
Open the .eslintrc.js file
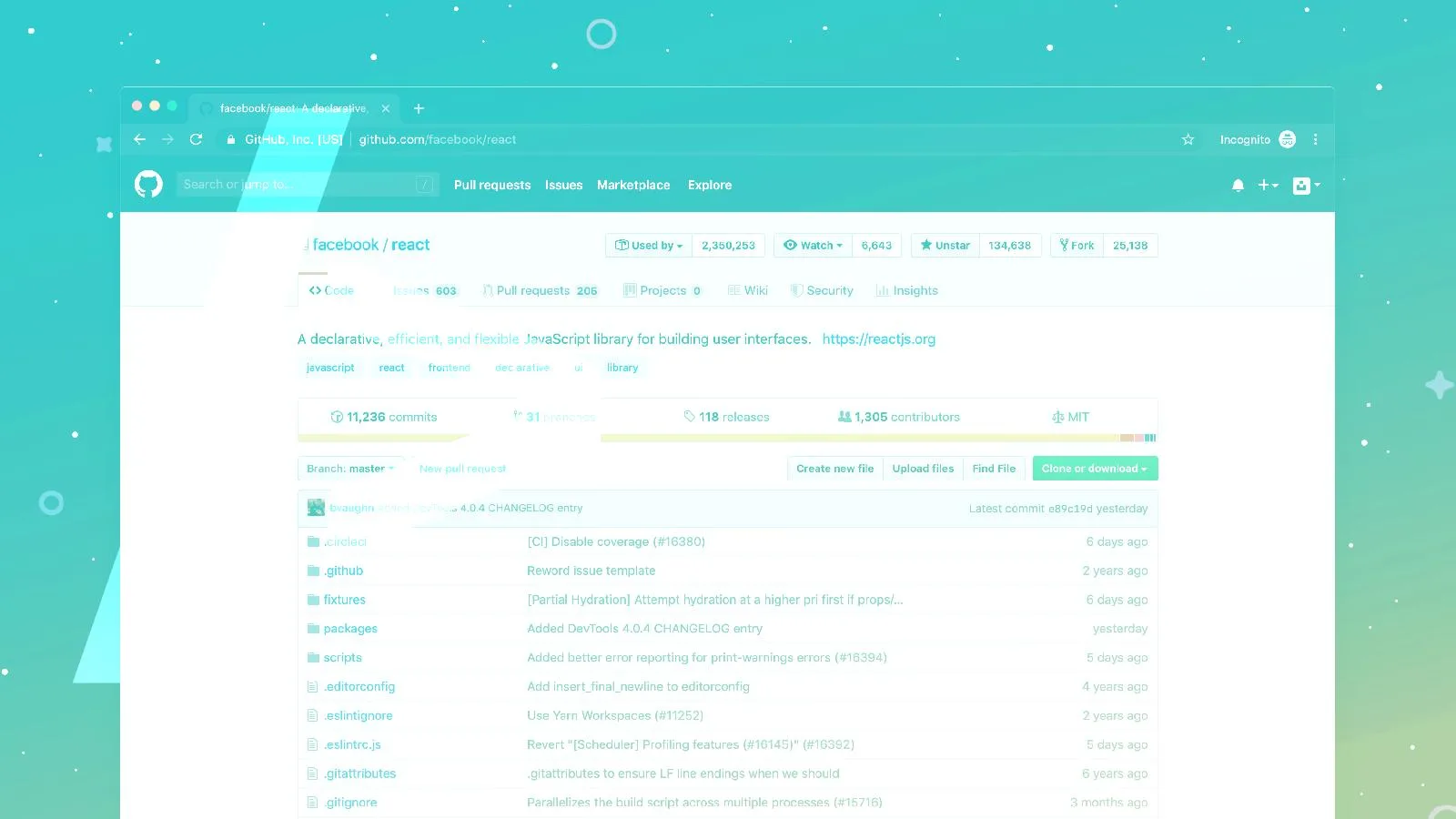(x=352, y=744)
